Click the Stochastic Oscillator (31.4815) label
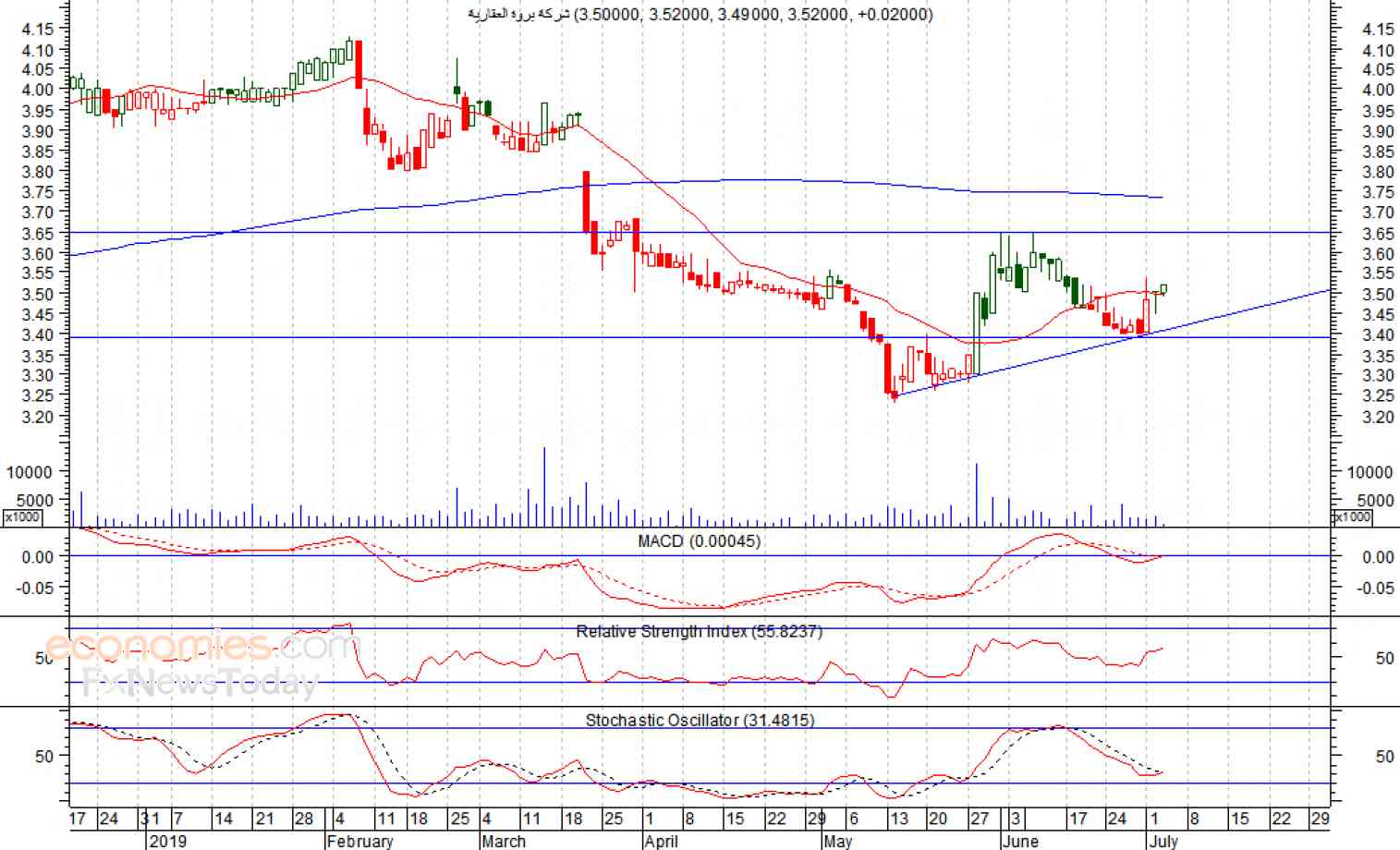The image size is (1400, 850). point(700,721)
